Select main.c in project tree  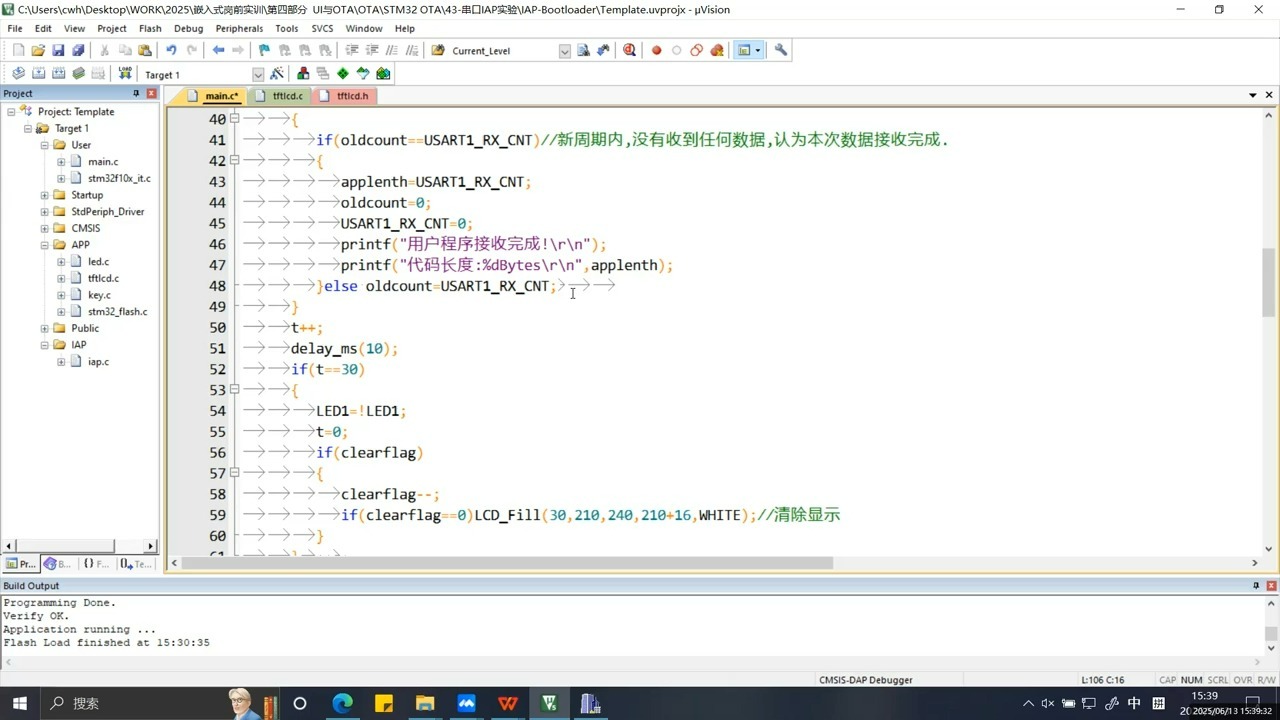click(x=103, y=162)
